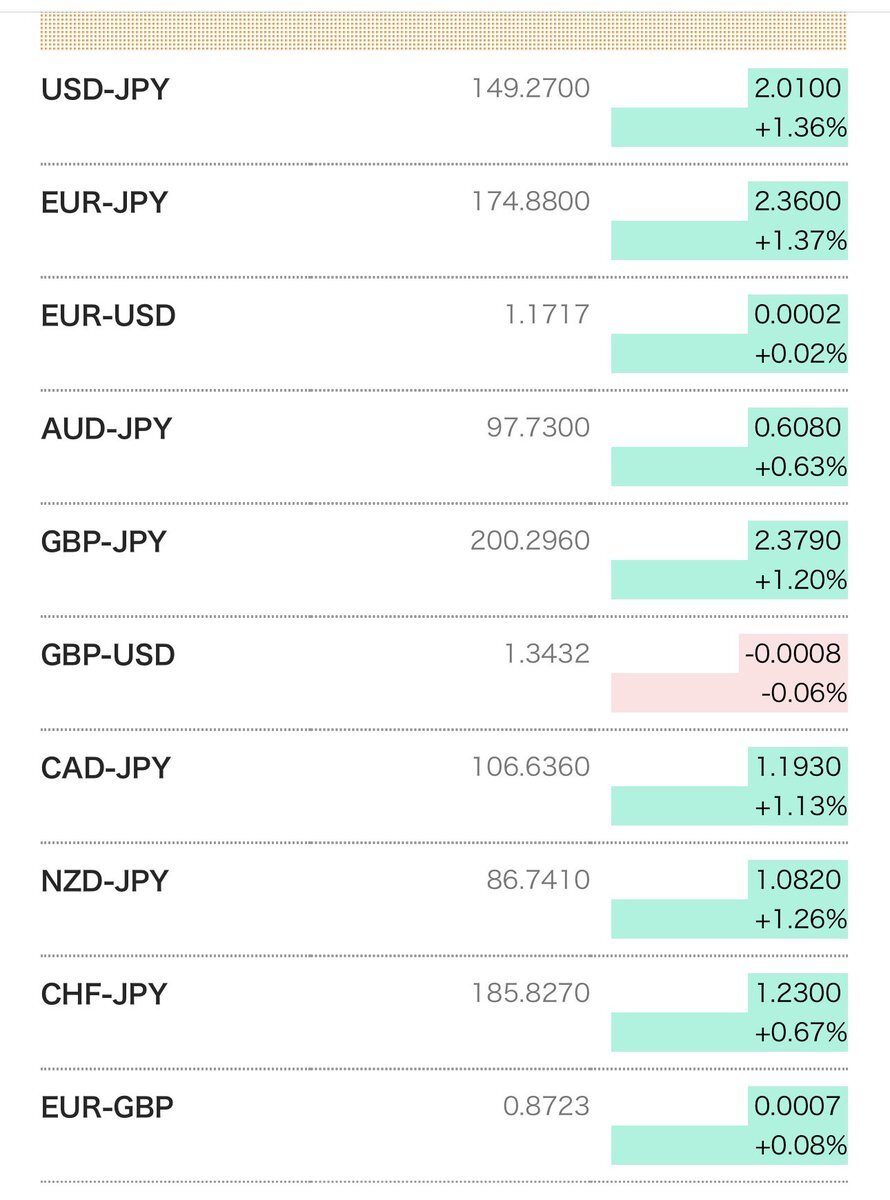890x1200 pixels.
Task: Select the GBP-USD pair label
Action: tap(108, 655)
